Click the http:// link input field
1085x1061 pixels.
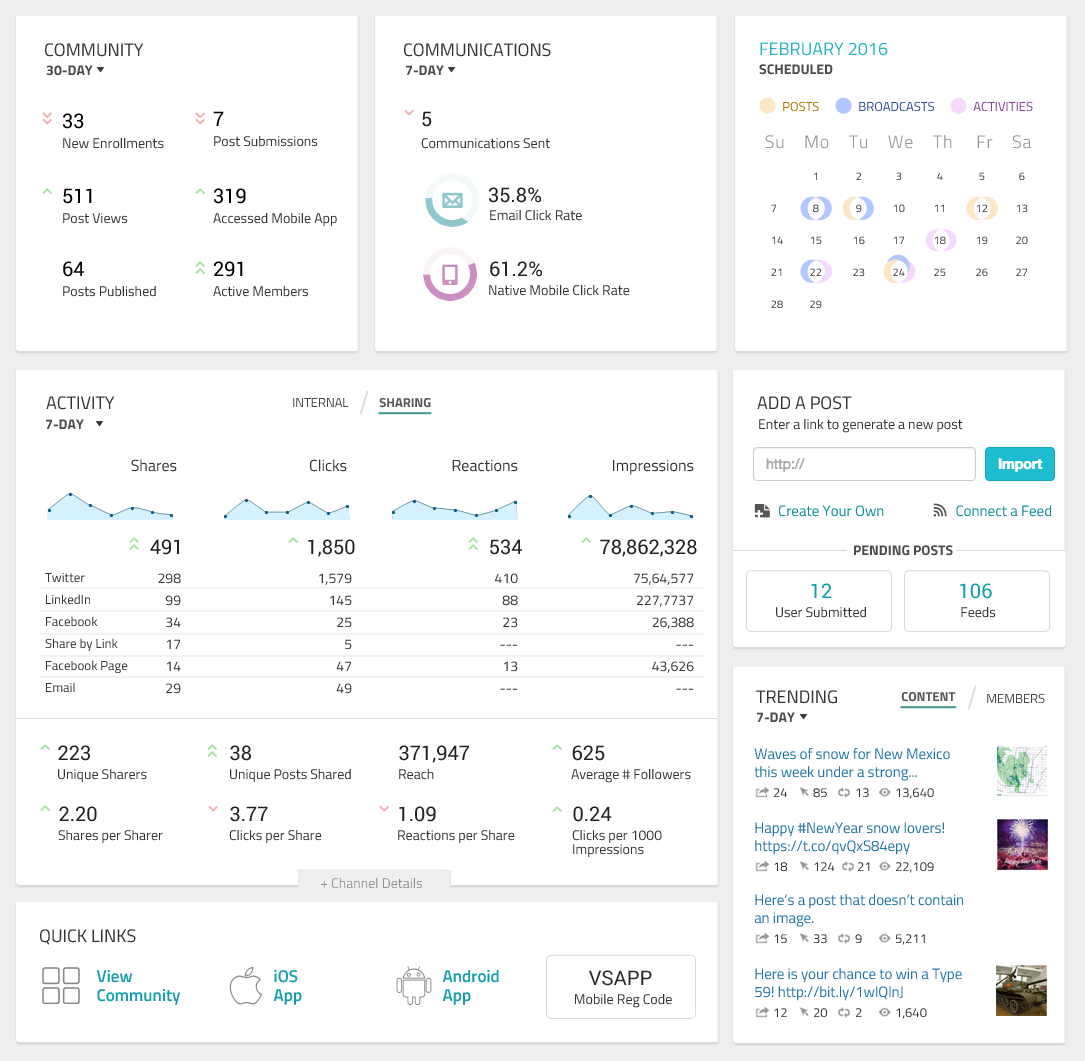[x=863, y=464]
